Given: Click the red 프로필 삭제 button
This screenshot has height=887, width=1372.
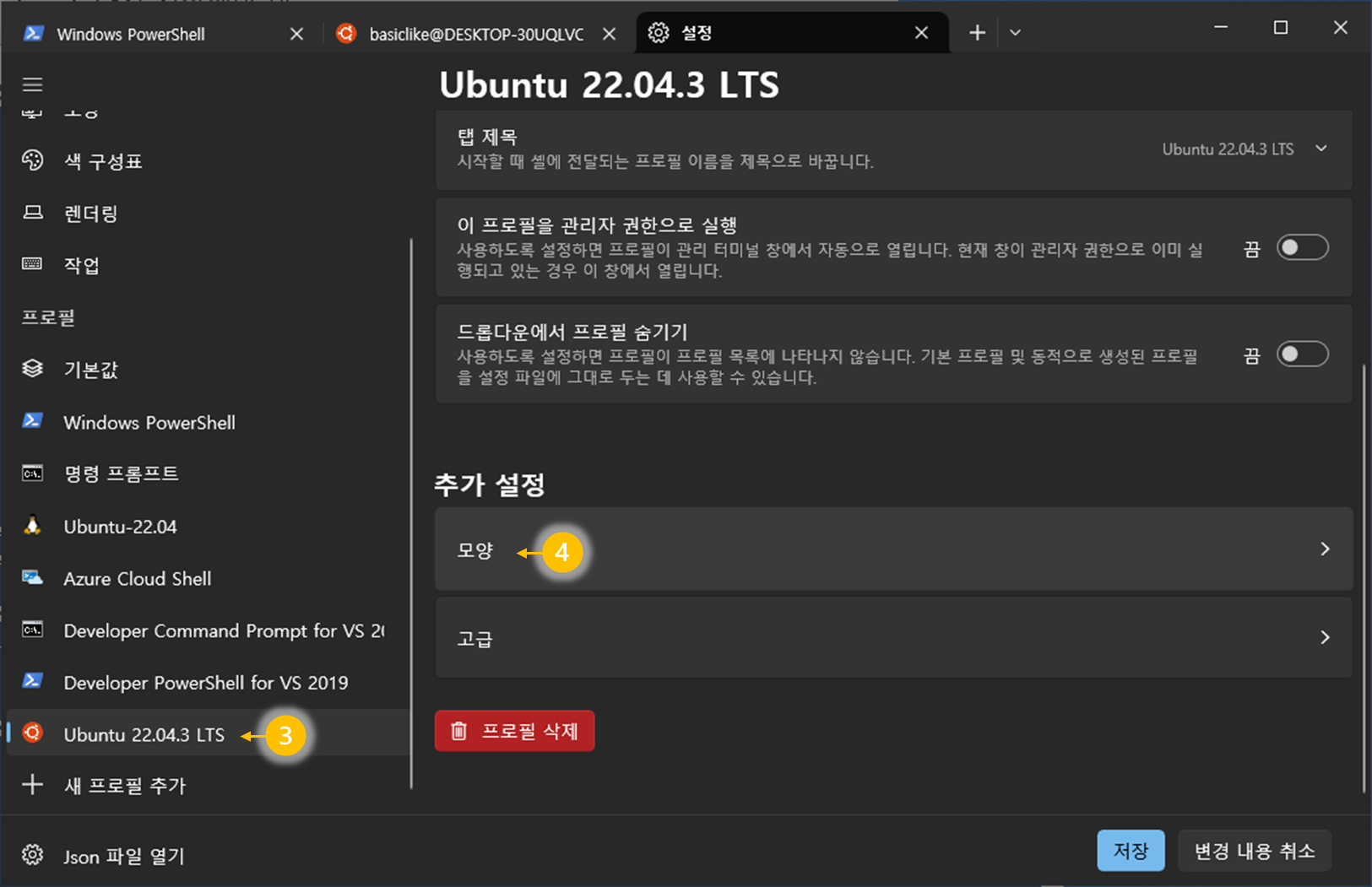Looking at the screenshot, I should (x=514, y=731).
